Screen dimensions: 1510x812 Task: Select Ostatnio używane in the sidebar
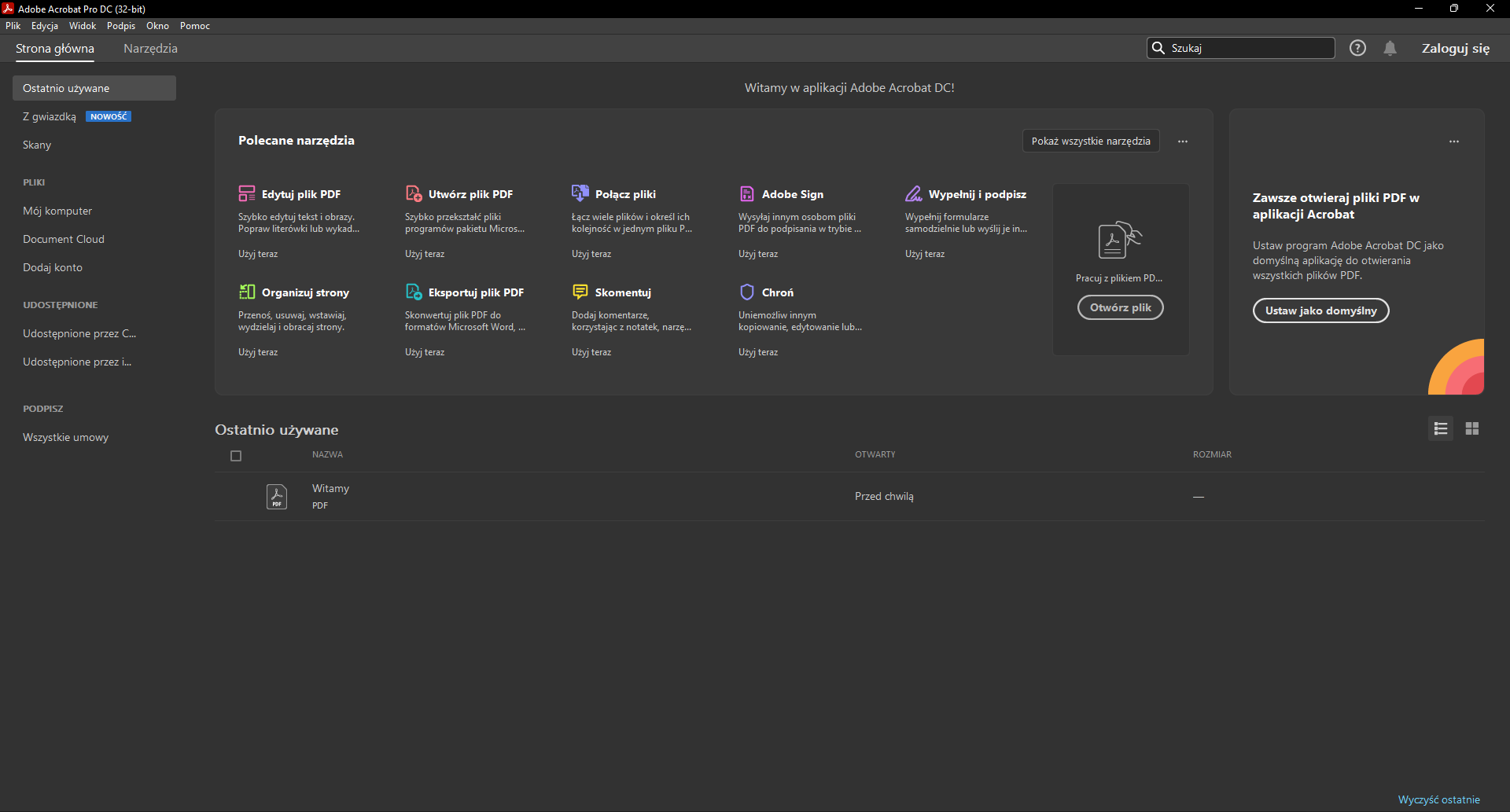94,88
